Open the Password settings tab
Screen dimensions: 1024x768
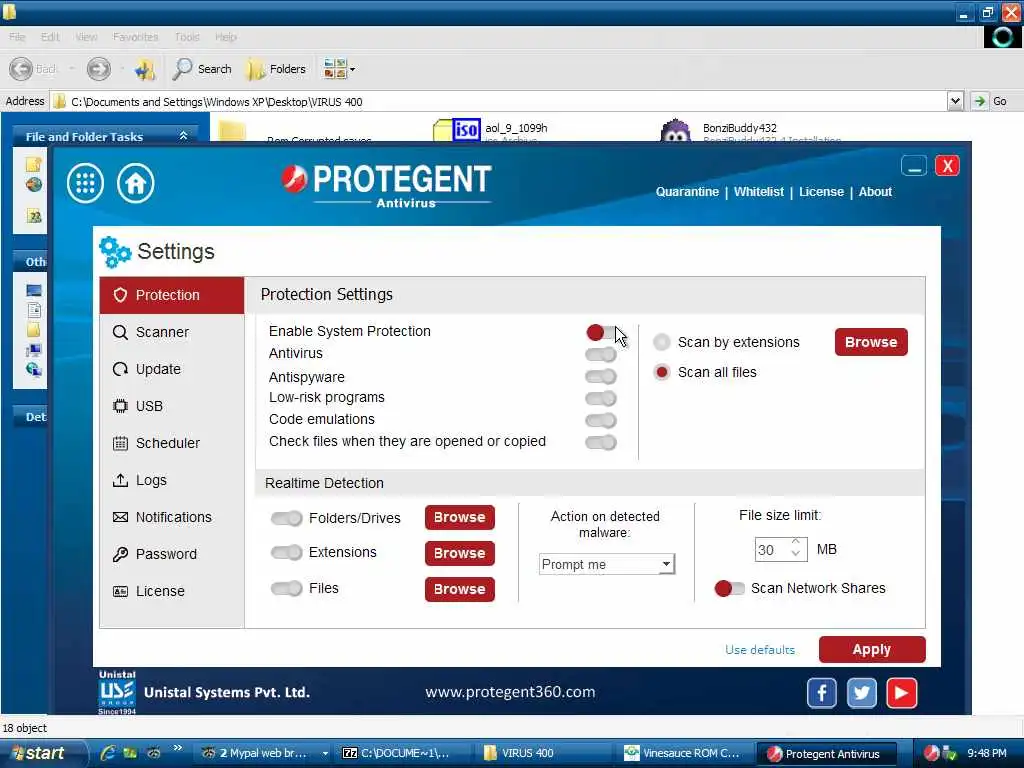[172, 554]
